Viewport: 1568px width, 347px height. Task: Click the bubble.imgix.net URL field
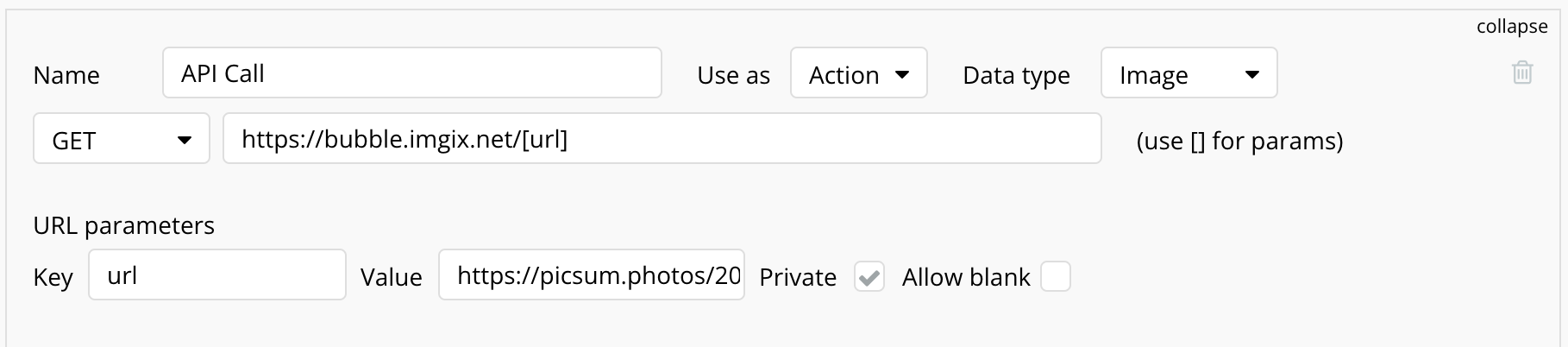point(662,139)
